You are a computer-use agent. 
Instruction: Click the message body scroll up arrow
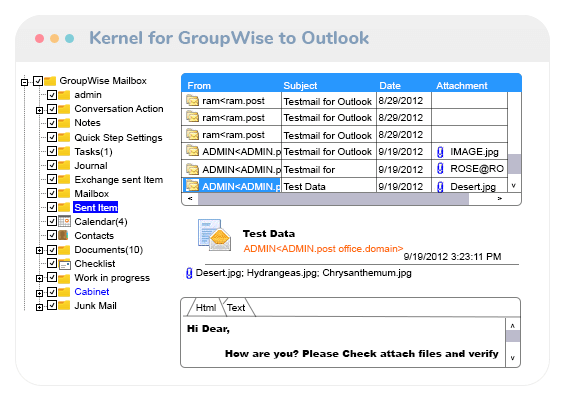513,325
